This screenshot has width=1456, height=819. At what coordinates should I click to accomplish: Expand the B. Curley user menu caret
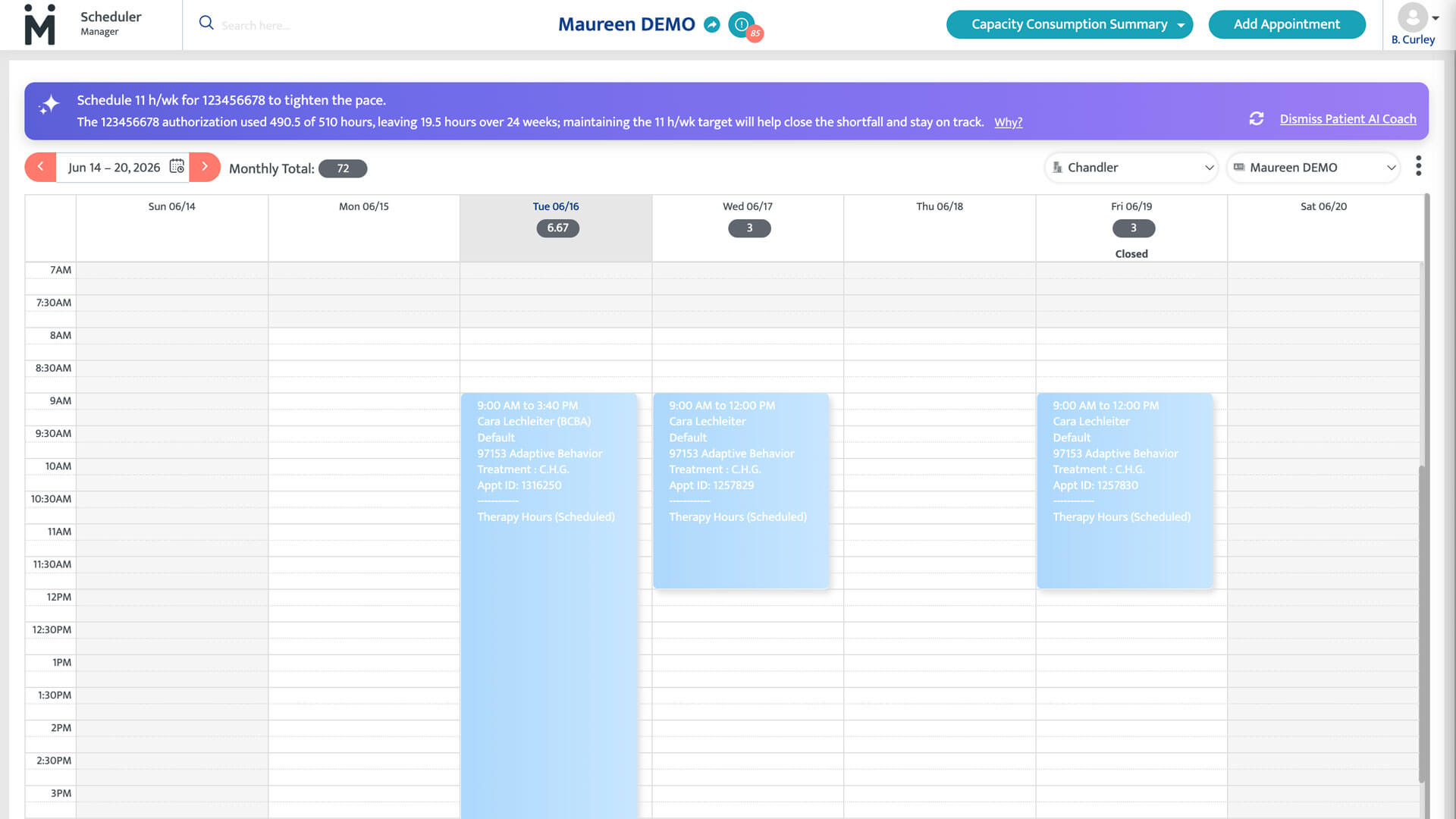click(x=1436, y=18)
